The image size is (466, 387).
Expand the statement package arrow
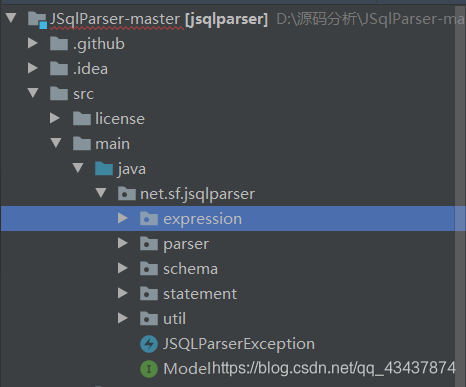(x=123, y=293)
